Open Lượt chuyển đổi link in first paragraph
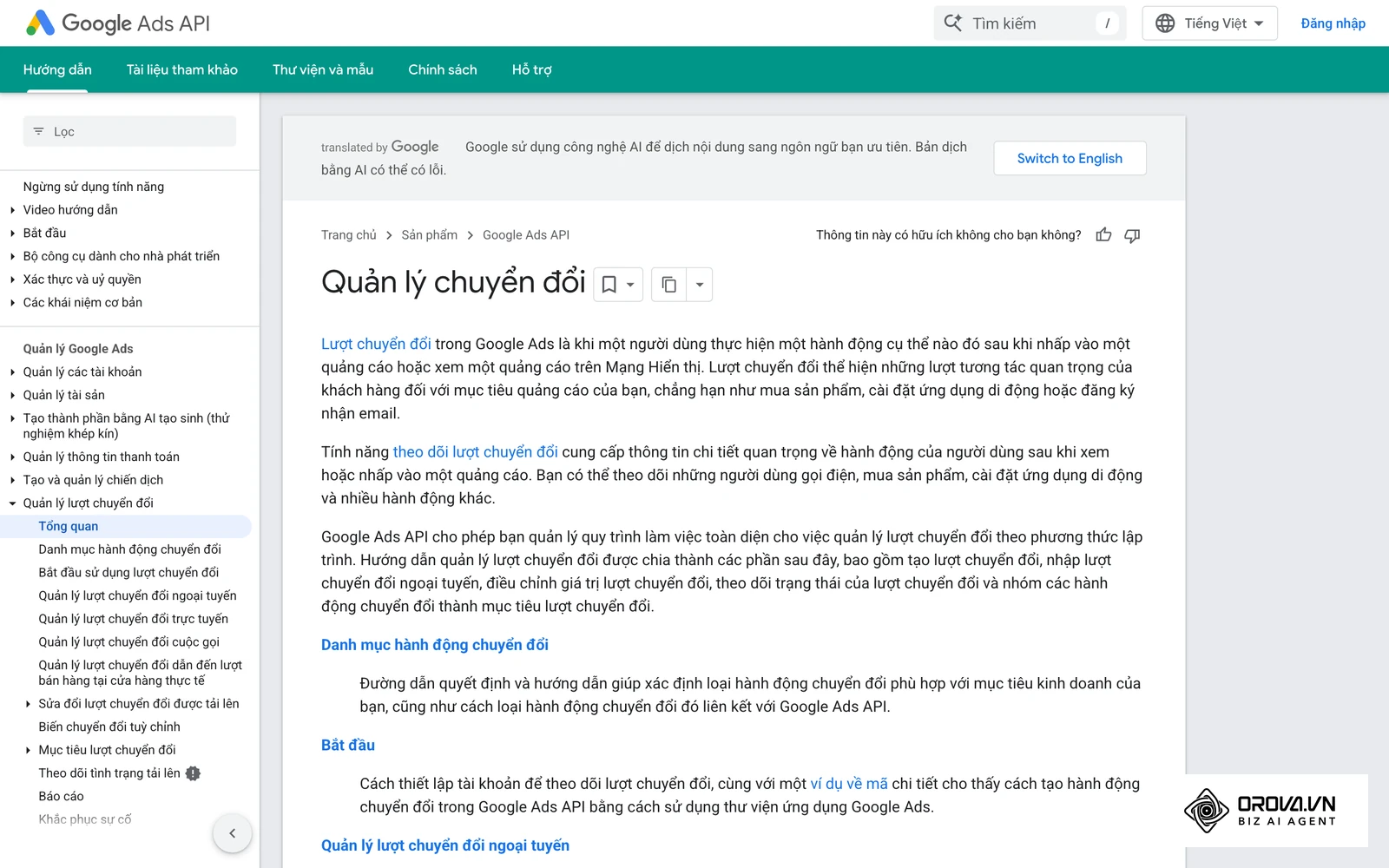The height and width of the screenshot is (868, 1389). [x=376, y=344]
